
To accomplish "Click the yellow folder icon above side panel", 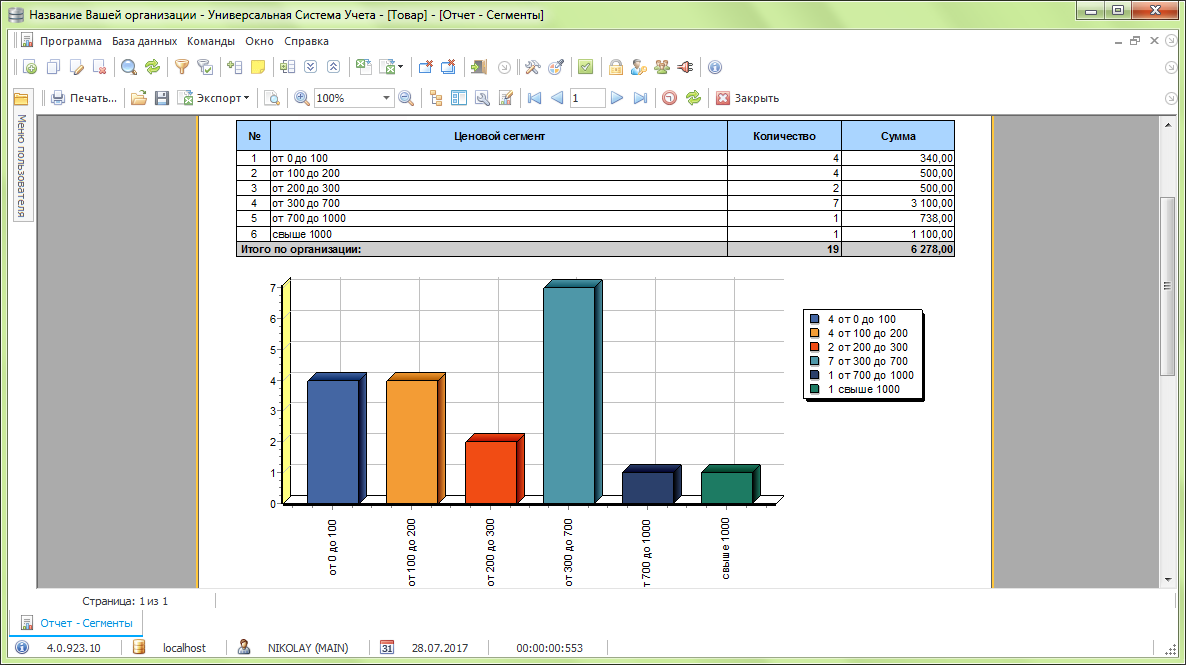I will click(x=20, y=98).
